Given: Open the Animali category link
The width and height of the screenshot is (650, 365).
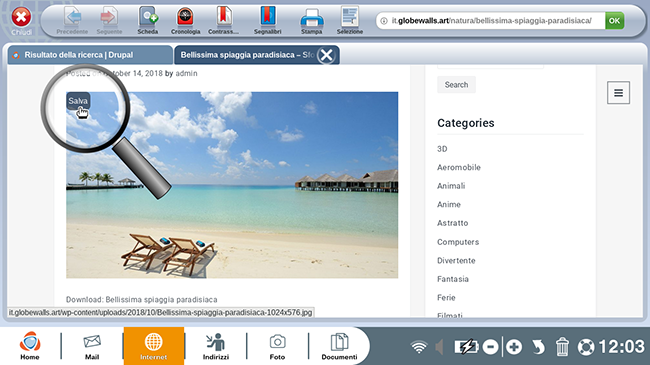Looking at the screenshot, I should pos(451,186).
